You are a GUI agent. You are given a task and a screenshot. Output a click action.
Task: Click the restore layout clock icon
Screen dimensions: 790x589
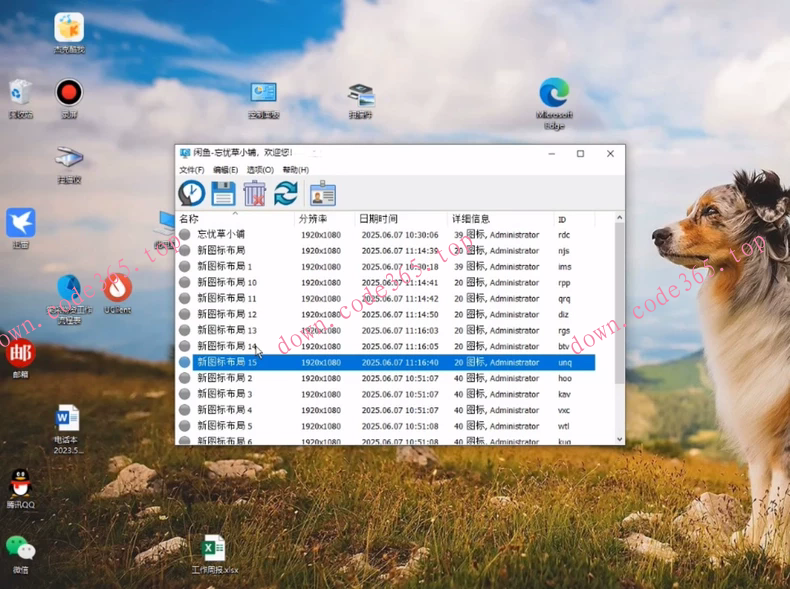191,193
